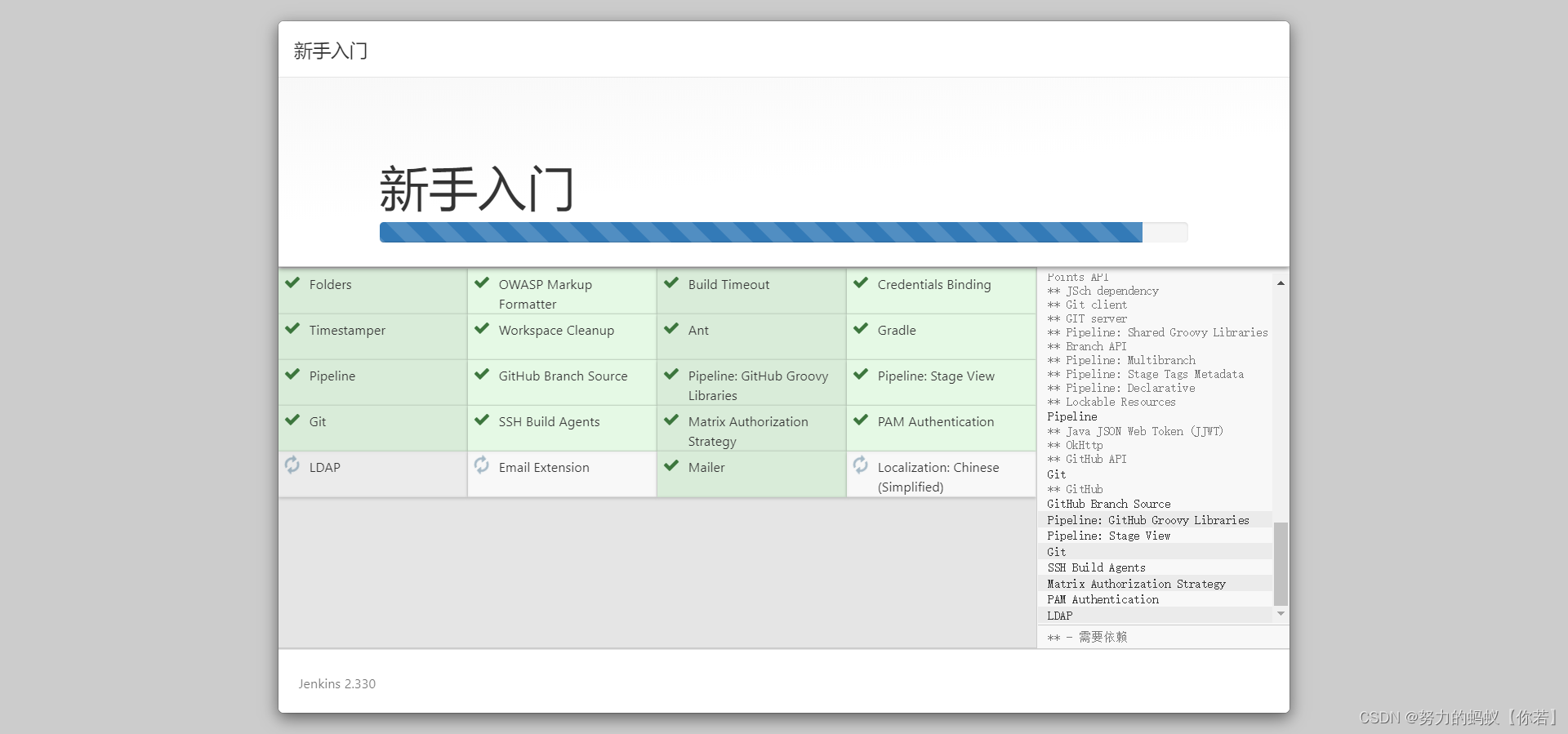Click the '** GitHub API' log line
This screenshot has height=734, width=1568.
1087,459
